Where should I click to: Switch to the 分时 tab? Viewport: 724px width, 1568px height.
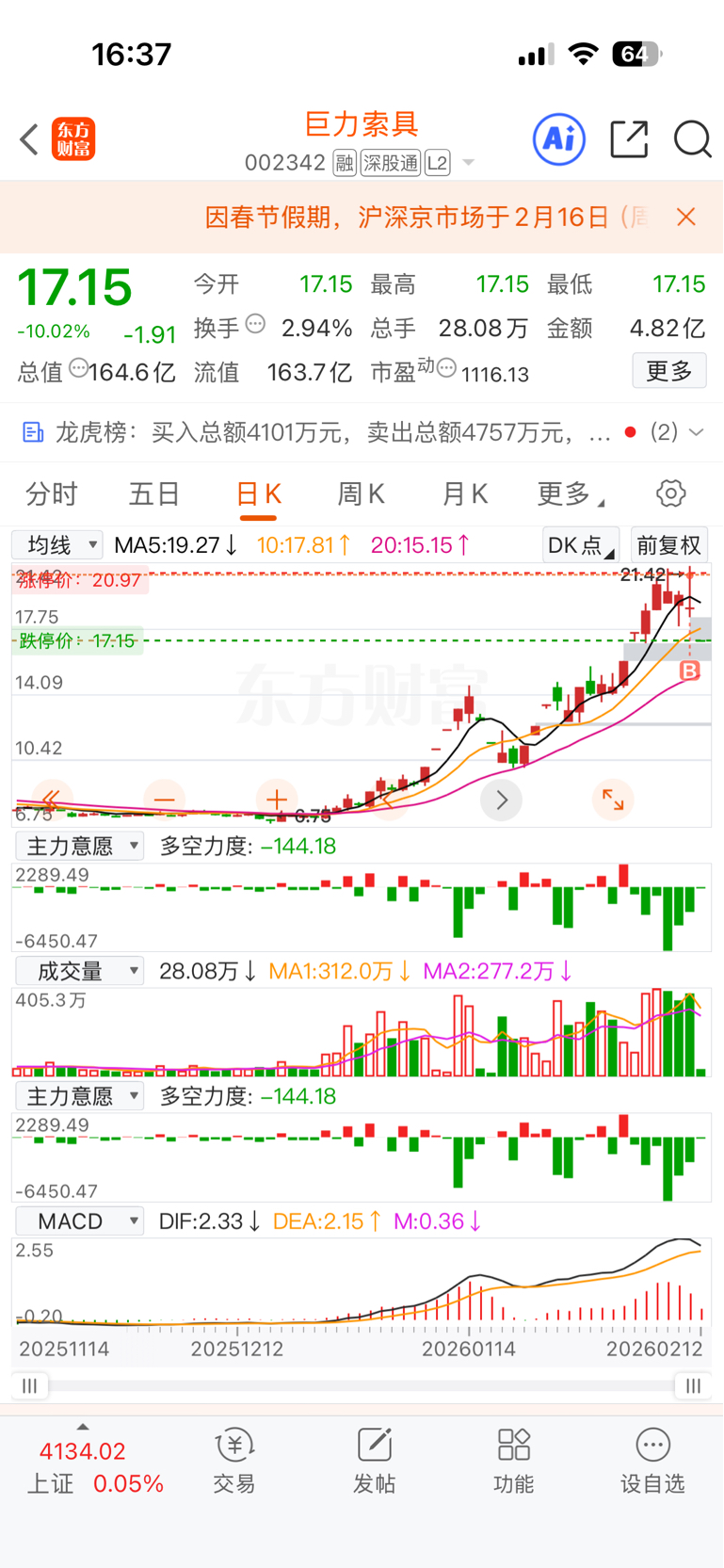[x=52, y=493]
